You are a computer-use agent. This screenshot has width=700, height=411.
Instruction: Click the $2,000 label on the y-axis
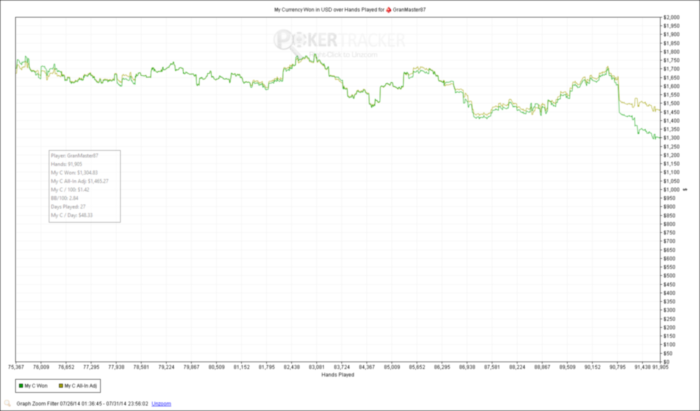tap(671, 17)
